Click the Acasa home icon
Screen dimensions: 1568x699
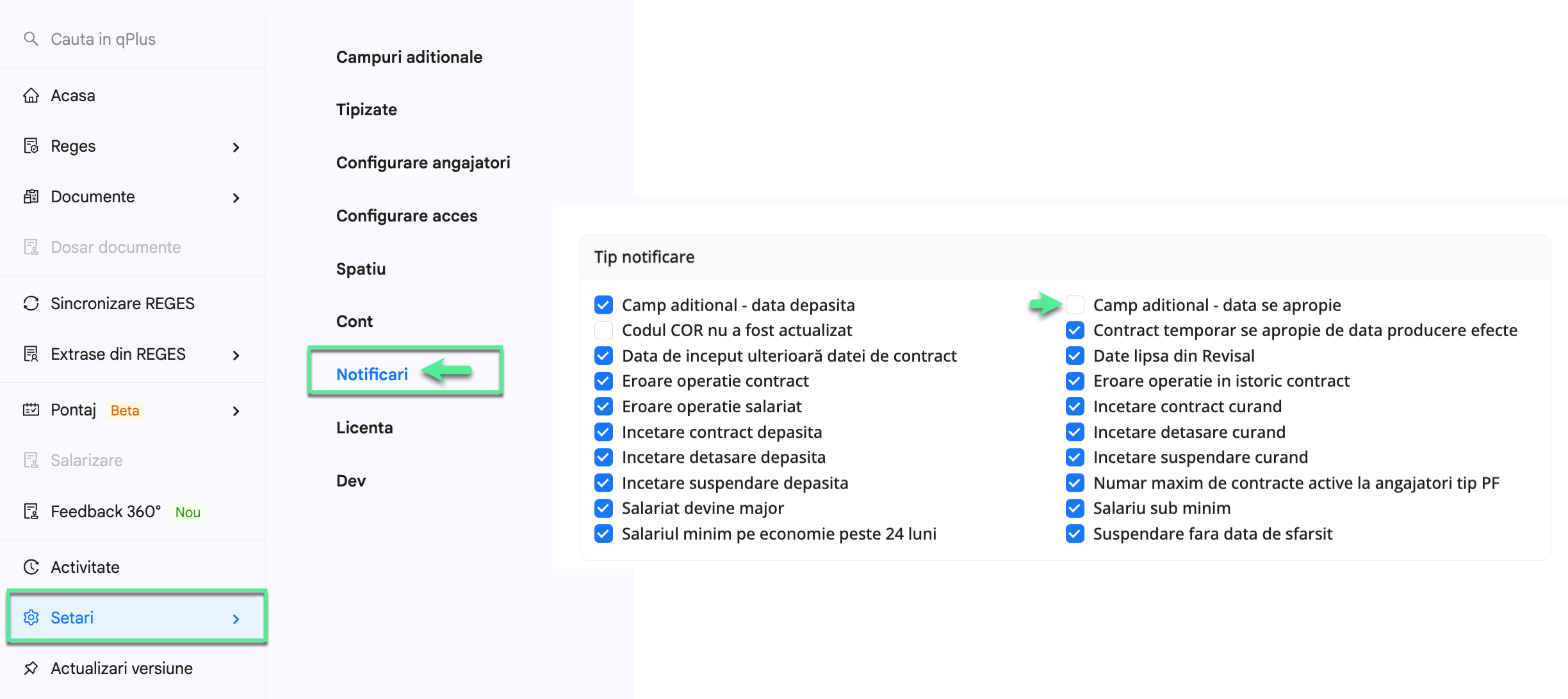(x=31, y=95)
